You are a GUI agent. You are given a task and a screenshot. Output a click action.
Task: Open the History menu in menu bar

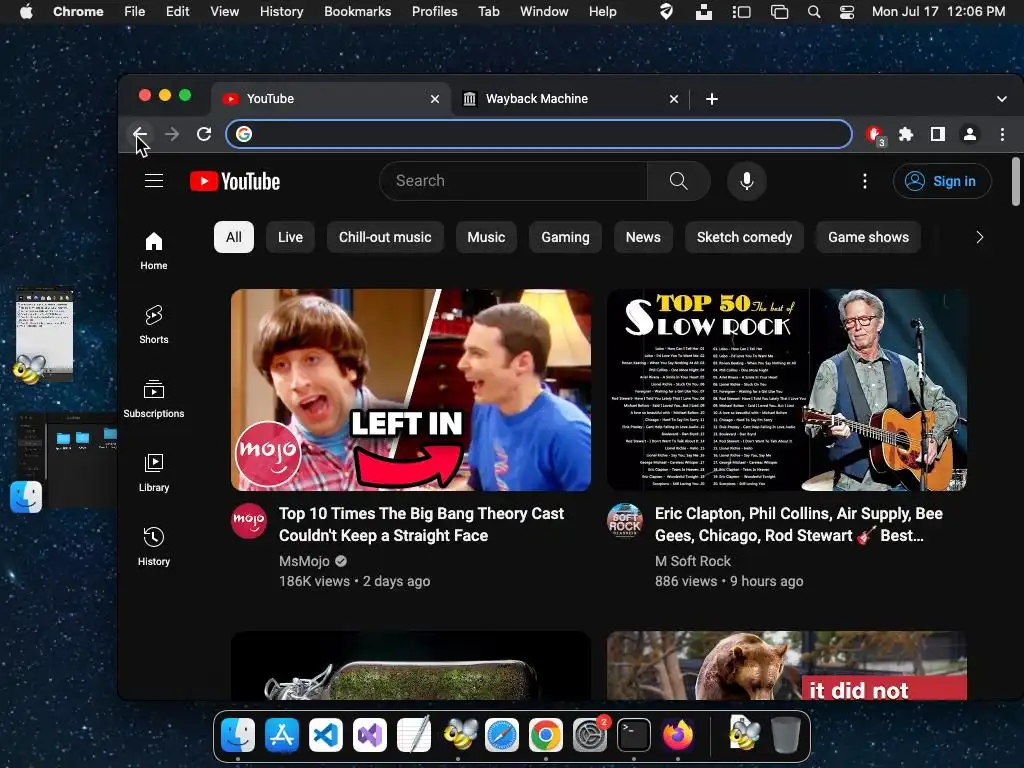pos(281,11)
